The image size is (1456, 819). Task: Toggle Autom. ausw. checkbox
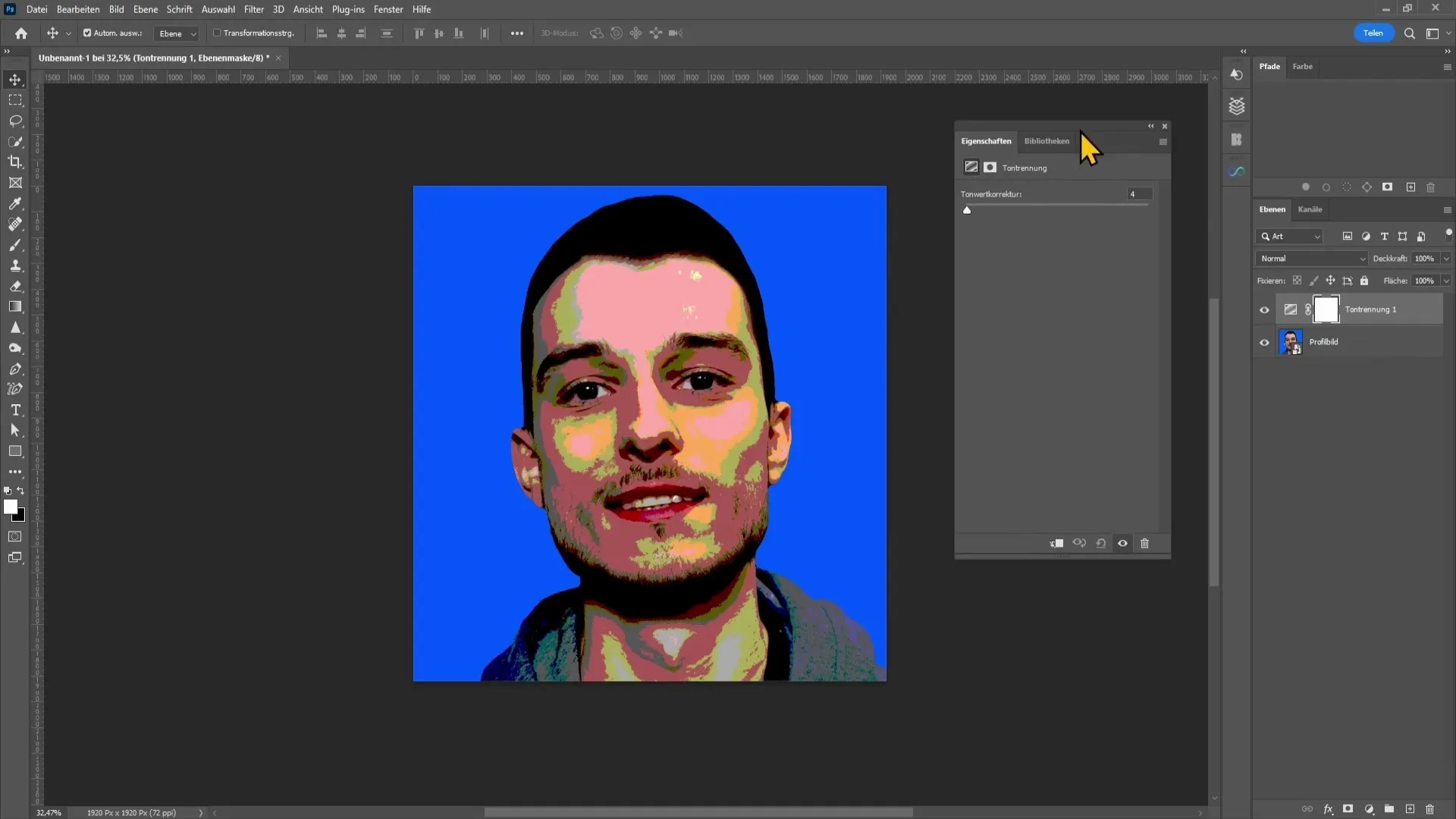tap(87, 33)
